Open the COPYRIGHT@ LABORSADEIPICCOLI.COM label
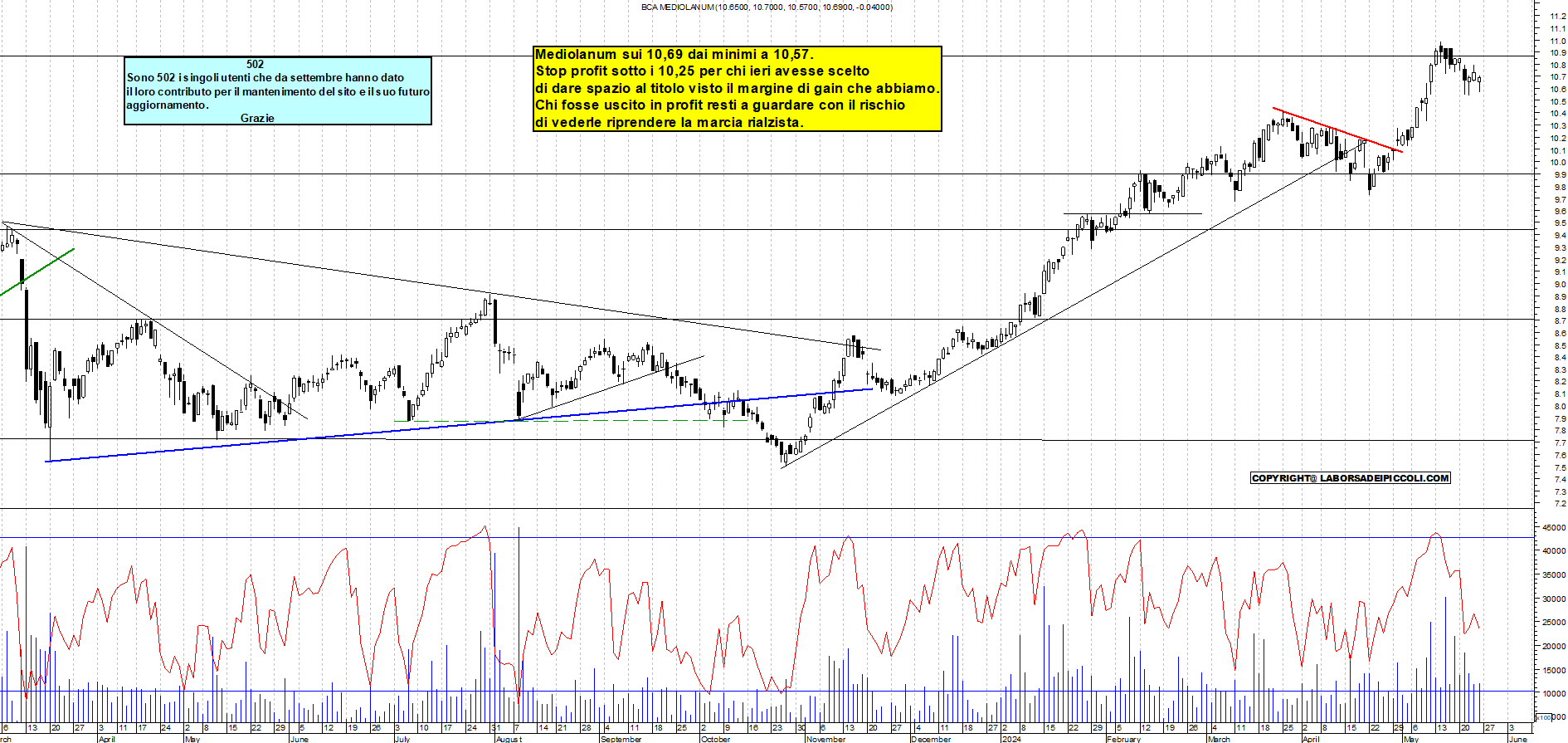 pos(1351,478)
